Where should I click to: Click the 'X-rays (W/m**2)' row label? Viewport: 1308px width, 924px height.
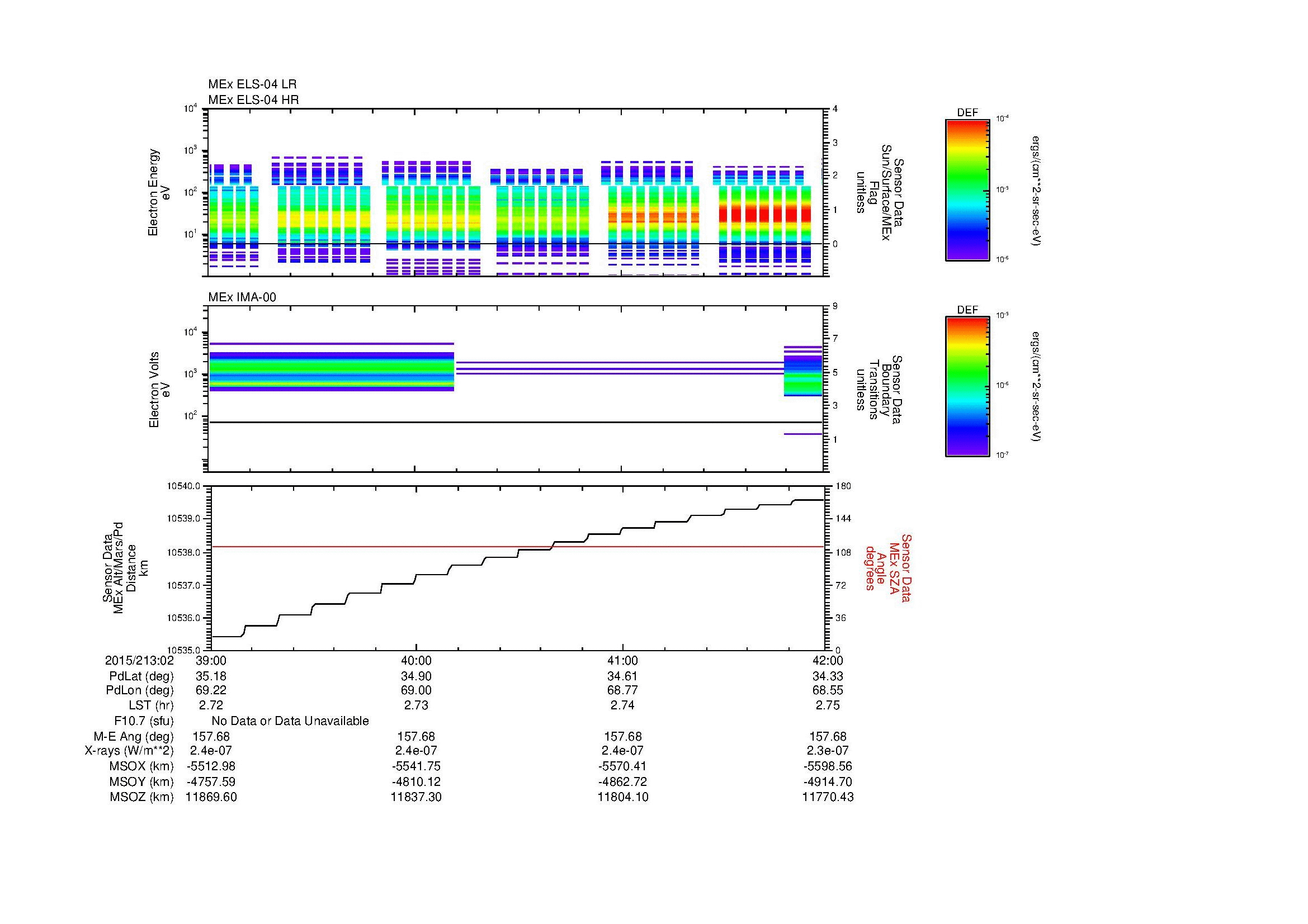tap(129, 750)
